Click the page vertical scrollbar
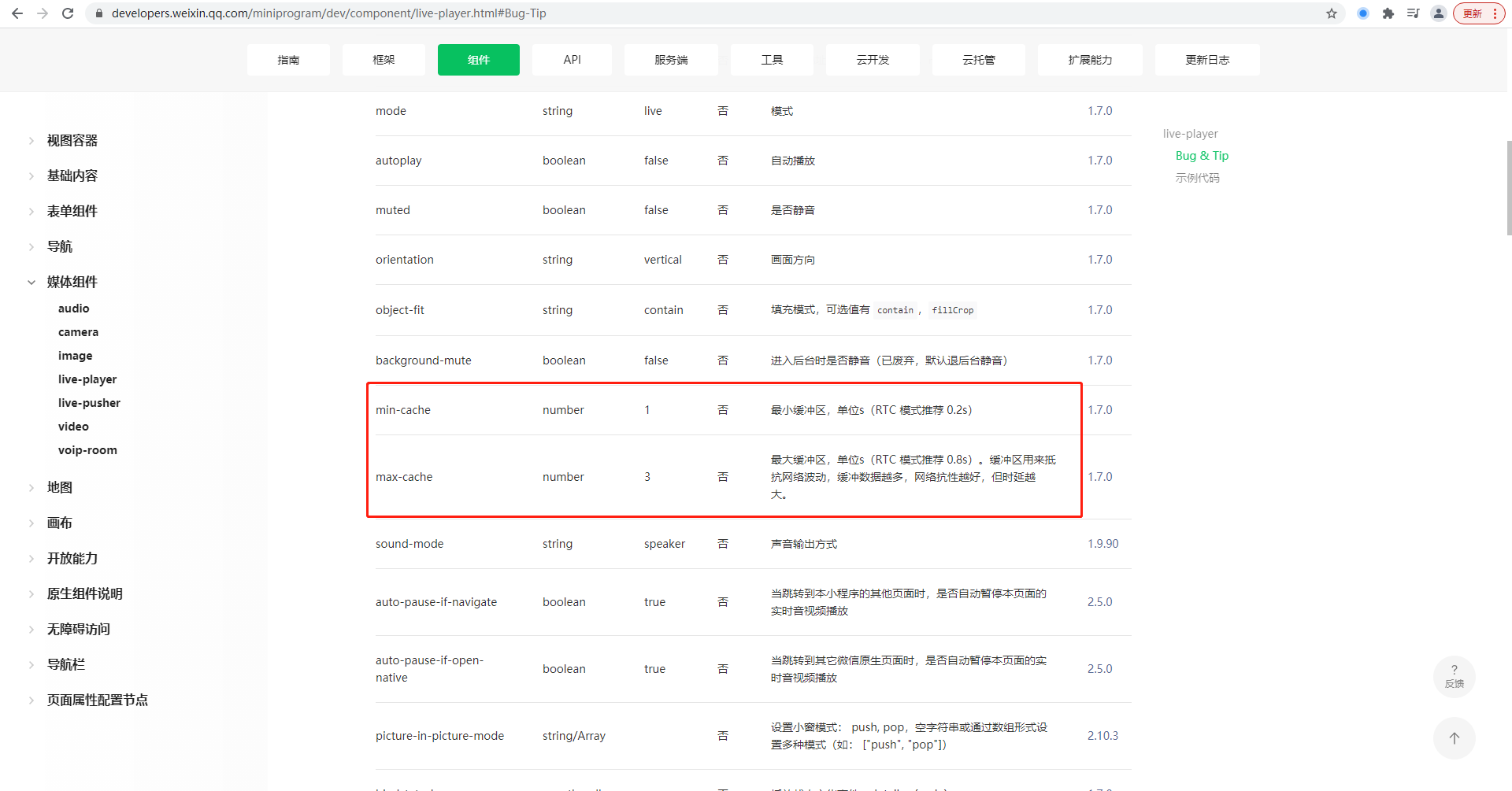Screen dimensions: 1512x791 pyautogui.click(x=1508, y=188)
